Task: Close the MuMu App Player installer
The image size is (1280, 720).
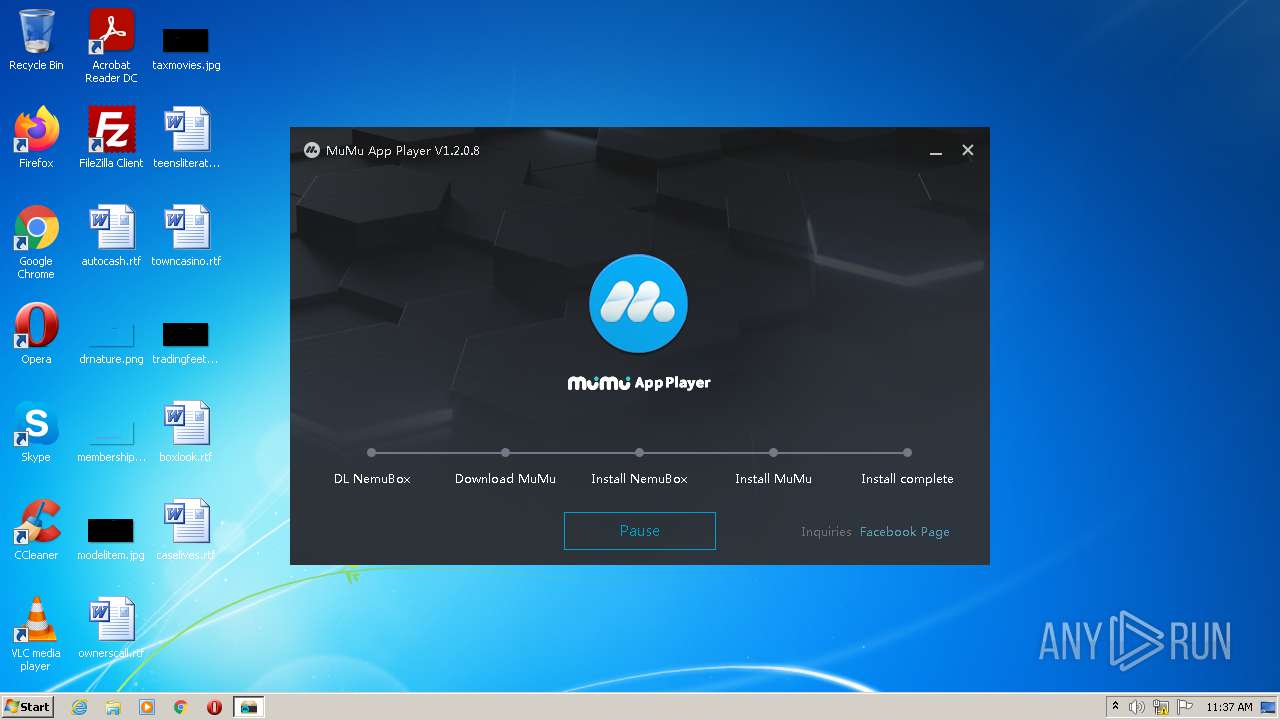Action: 967,150
